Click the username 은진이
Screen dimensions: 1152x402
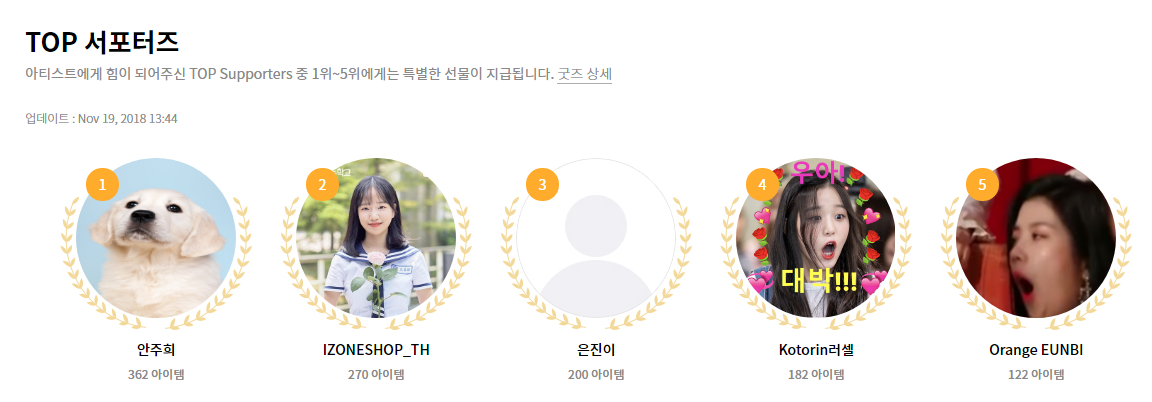coord(596,351)
